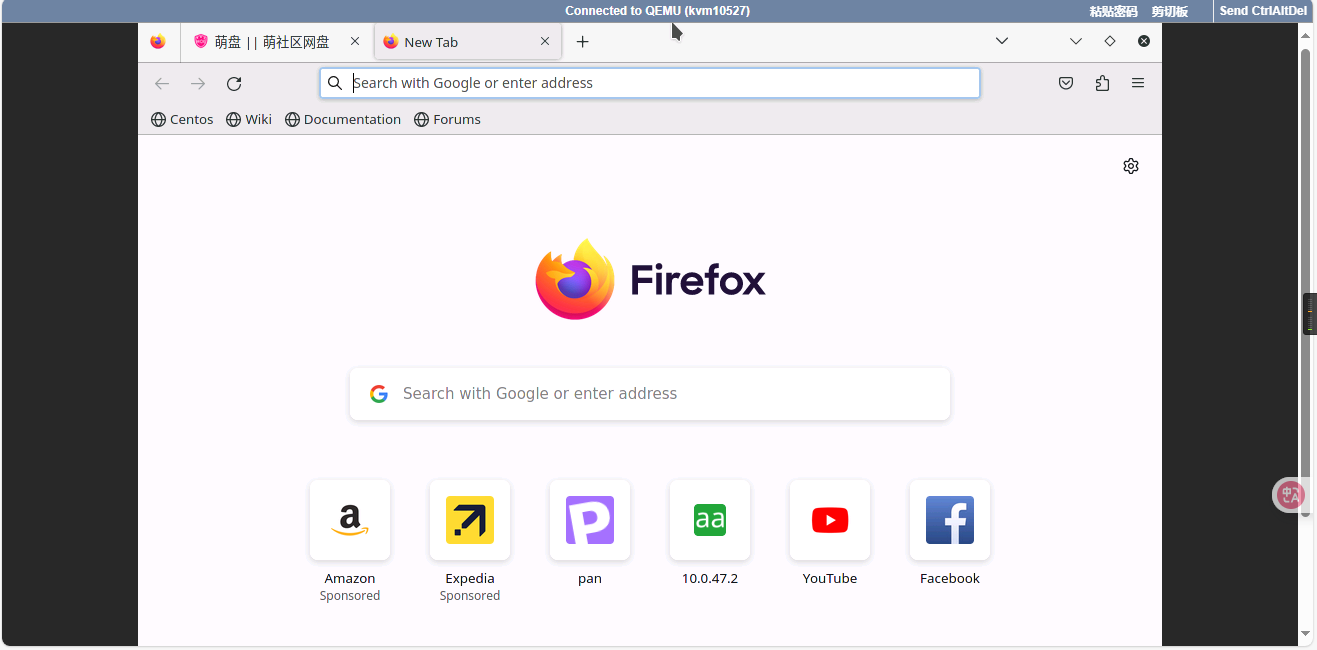Close the Firefox browser window
The image size is (1317, 650).
pyautogui.click(x=1144, y=41)
